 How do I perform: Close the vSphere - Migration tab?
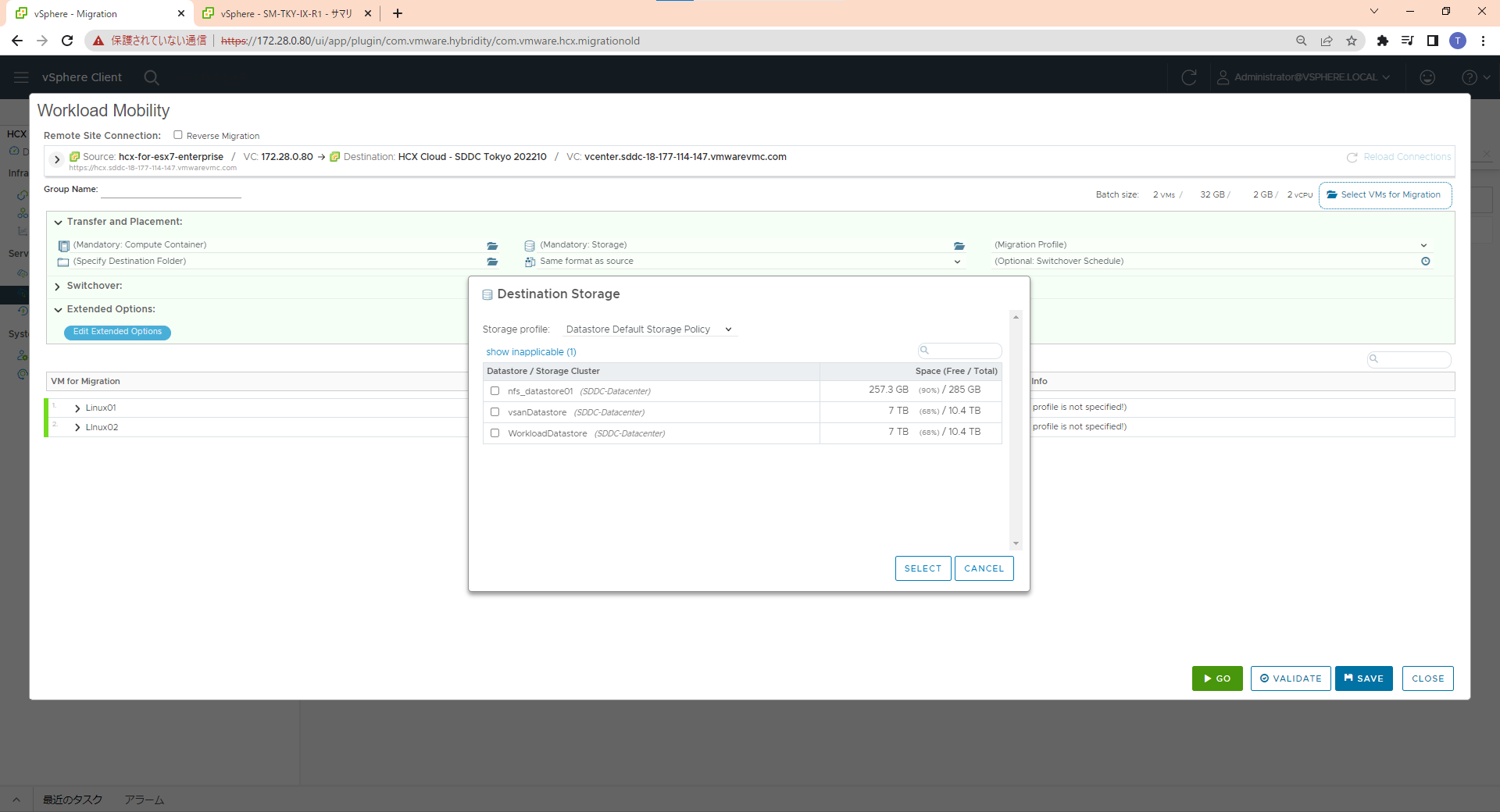181,13
